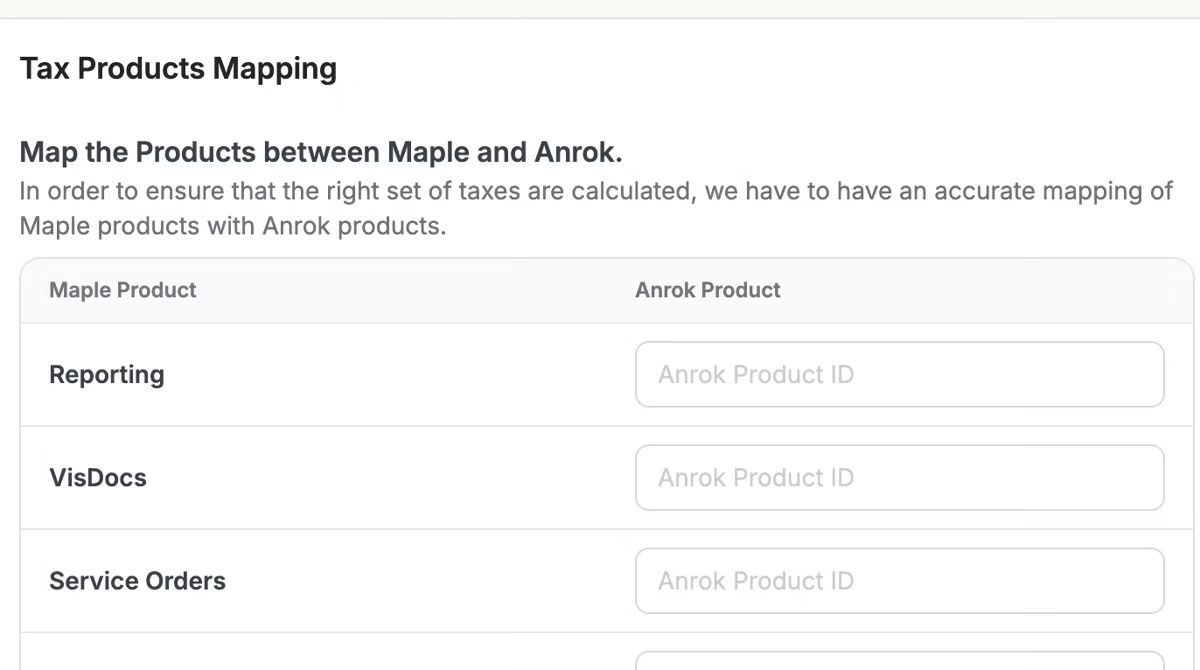Click the Anrok Product ID field for Reporting
The image size is (1200, 670).
pyautogui.click(x=899, y=375)
